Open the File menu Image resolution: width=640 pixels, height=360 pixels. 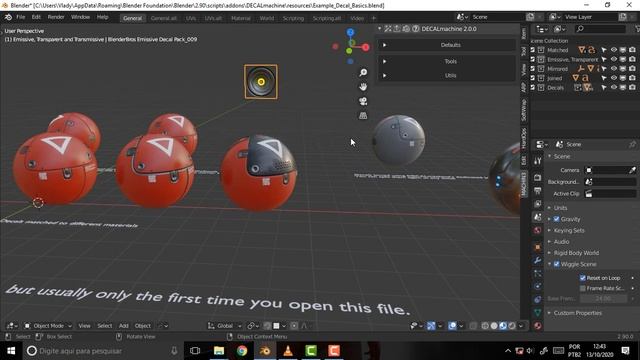[x=20, y=17]
